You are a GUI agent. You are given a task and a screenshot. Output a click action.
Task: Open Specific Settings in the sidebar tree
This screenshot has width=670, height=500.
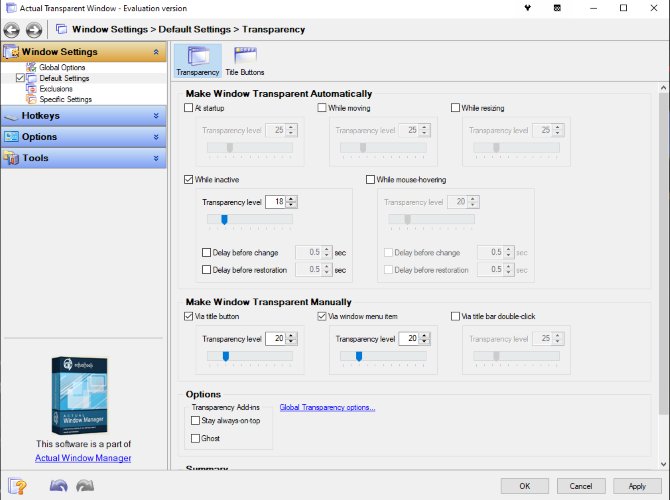pos(65,99)
